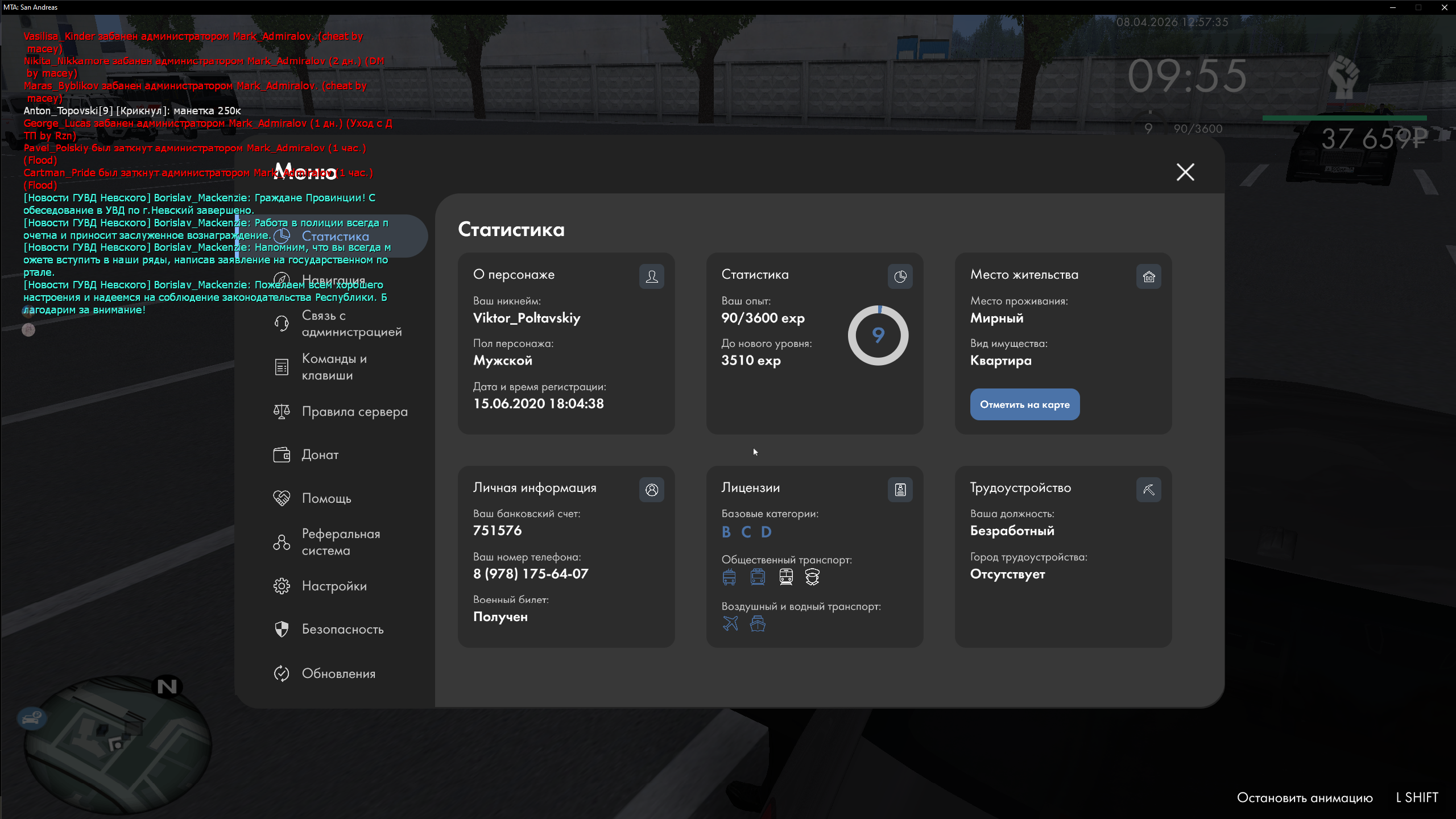Click the user icon in Личная информация card
The height and width of the screenshot is (819, 1456).
(651, 490)
